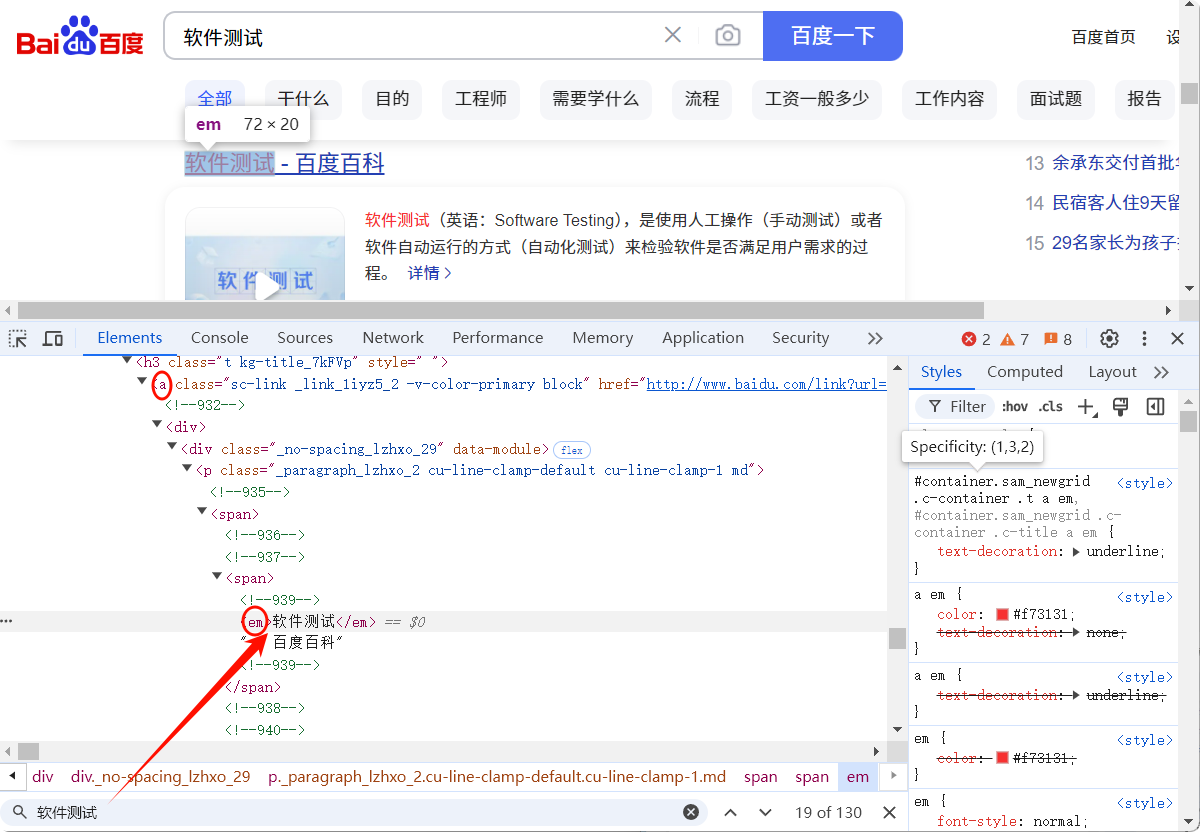Collapse the p _paragraph_lzhxo_2 node
Screen dimensions: 1200x832
[187, 469]
